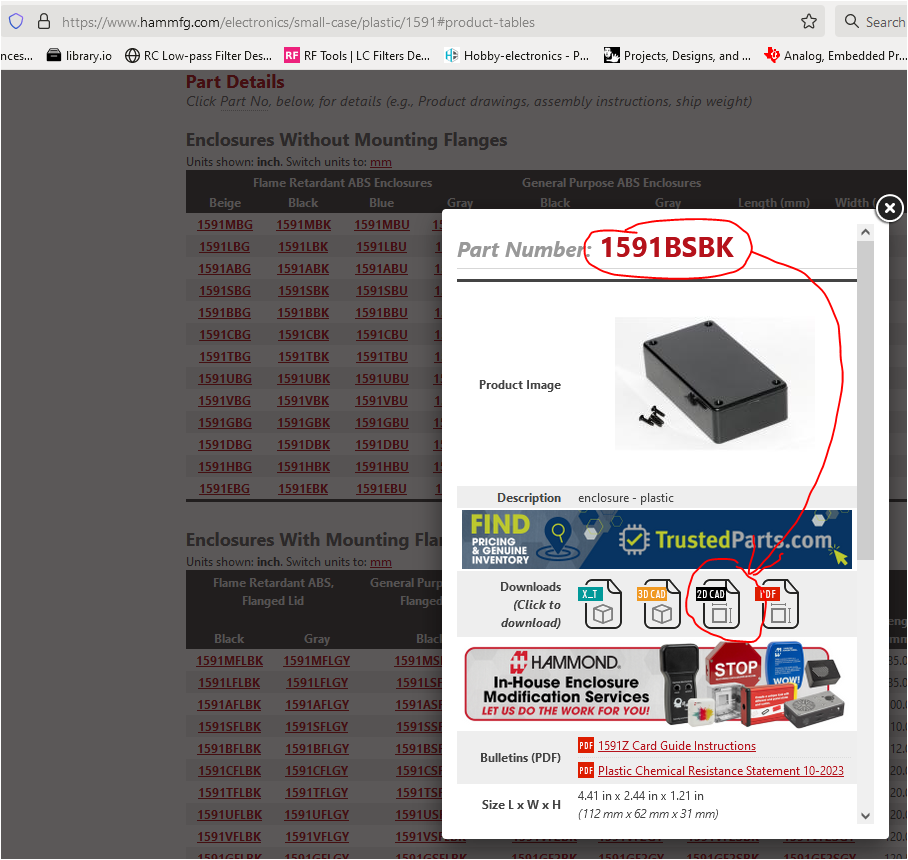Click the popup vertical scrollbar thumb

[x=865, y=401]
